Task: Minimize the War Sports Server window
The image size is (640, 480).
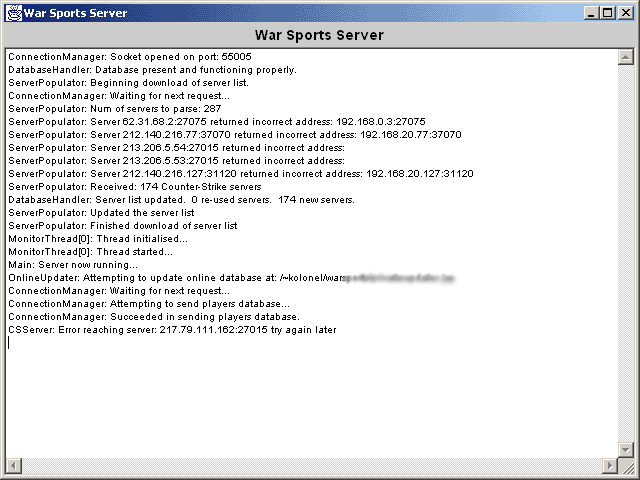Action: pyautogui.click(x=591, y=13)
